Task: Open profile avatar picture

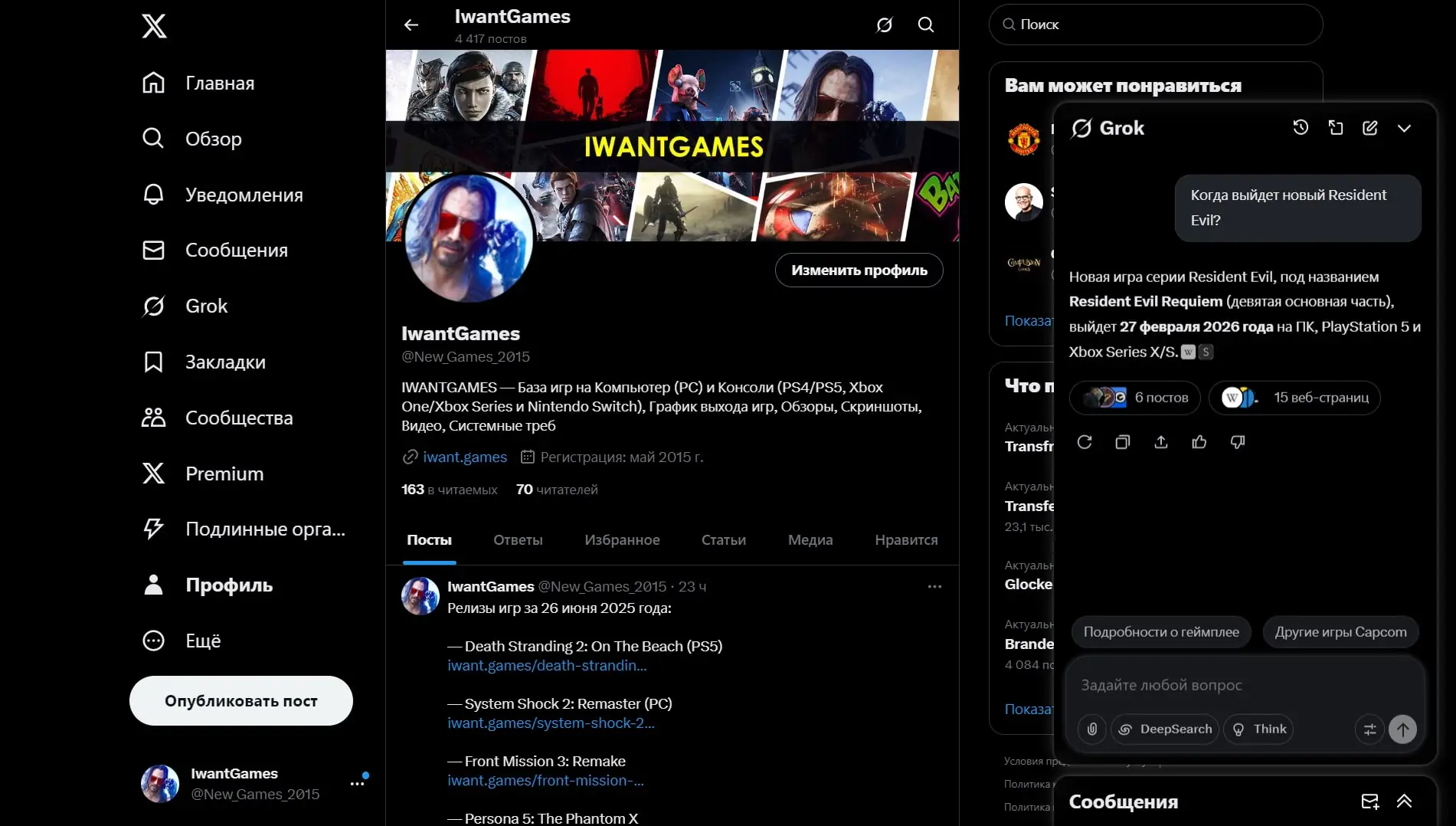Action: (469, 238)
